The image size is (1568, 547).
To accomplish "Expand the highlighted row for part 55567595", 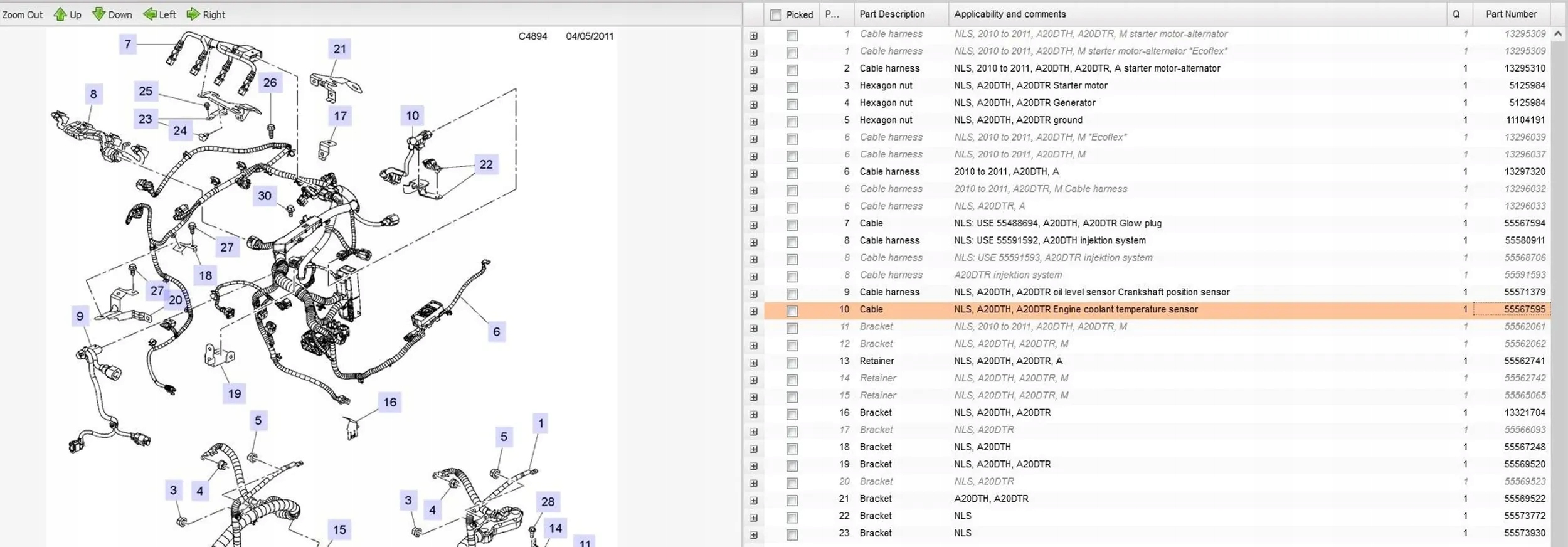I will [x=753, y=311].
